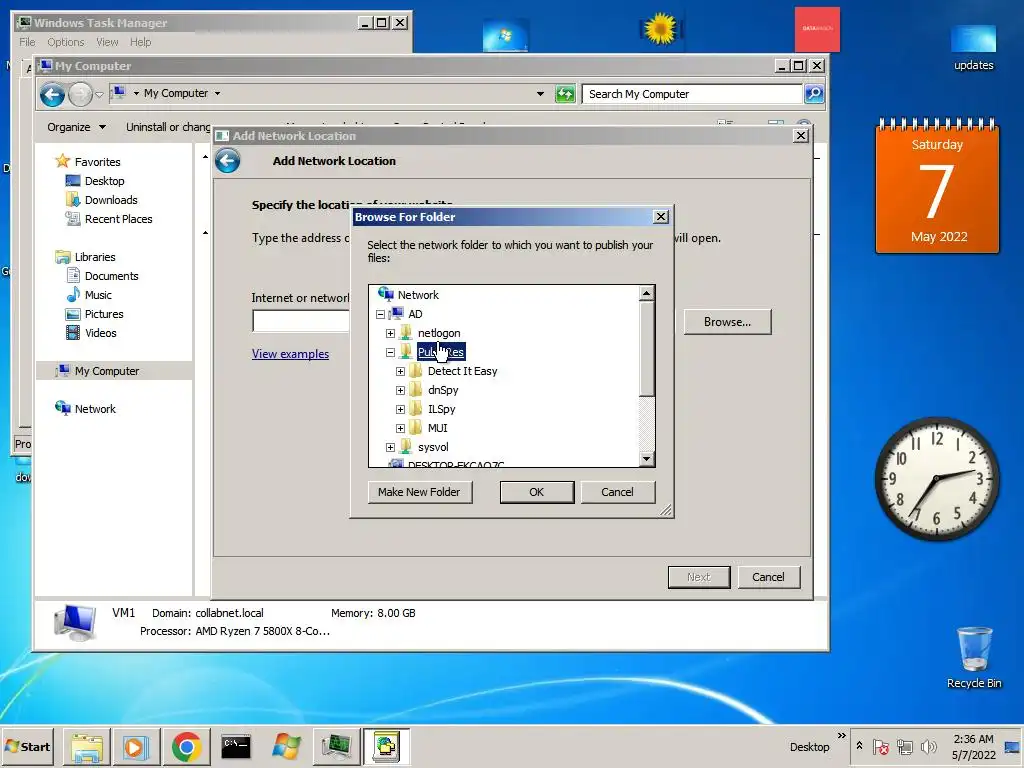Open the Organize menu

pos(76,127)
